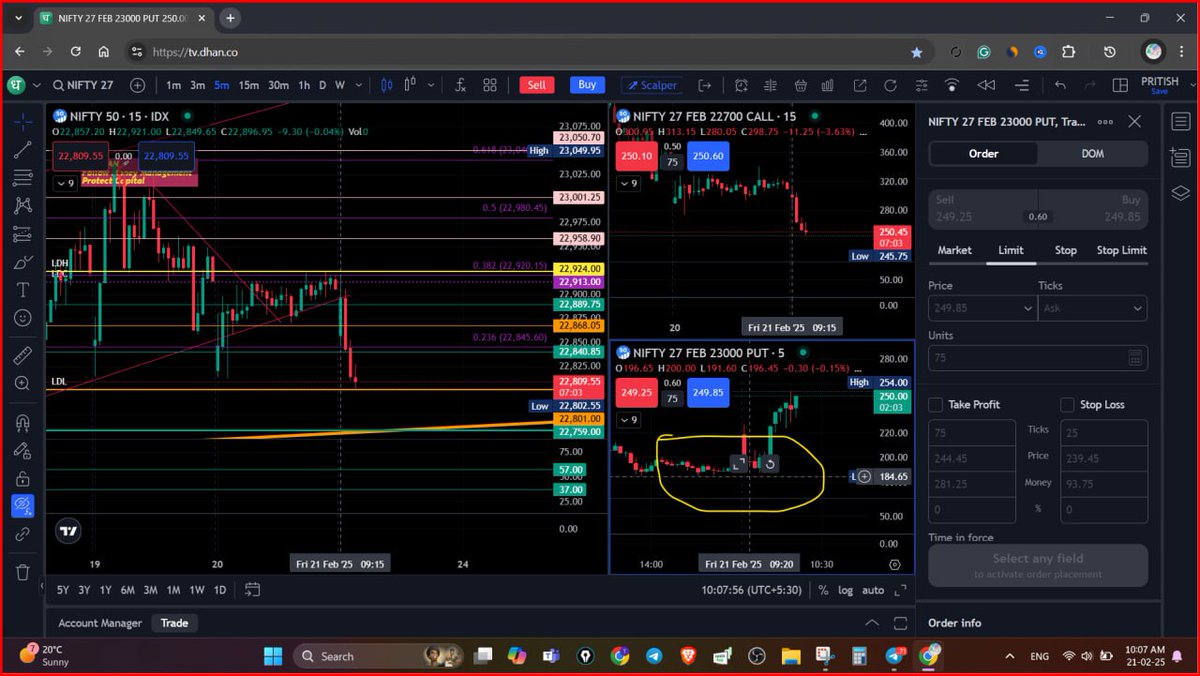Click the 249.85 buy price on PUT chart
This screenshot has width=1200, height=676.
[708, 393]
